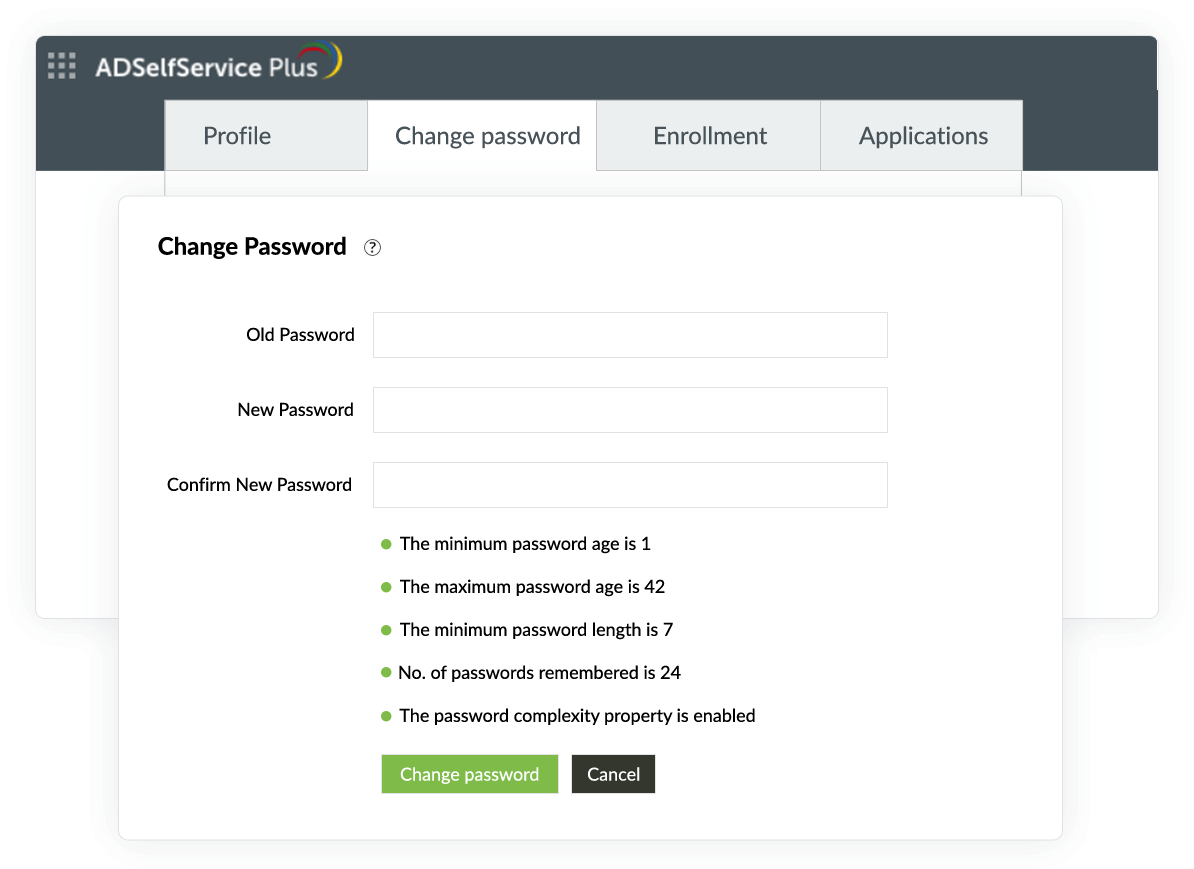Click the Confirm New Password label
Image resolution: width=1194 pixels, height=869 pixels.
259,485
